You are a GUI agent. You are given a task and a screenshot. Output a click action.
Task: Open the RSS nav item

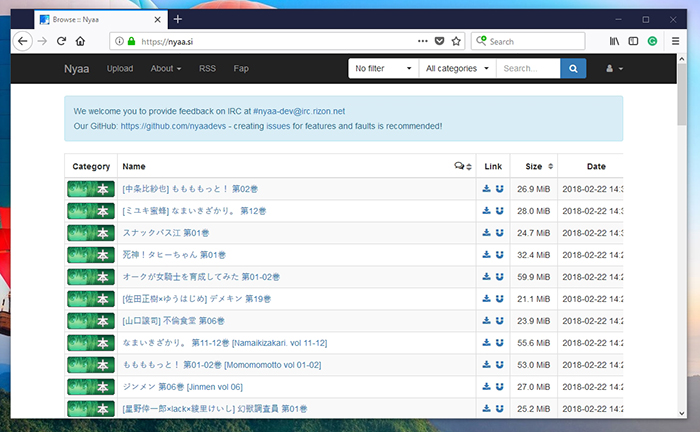[207, 69]
